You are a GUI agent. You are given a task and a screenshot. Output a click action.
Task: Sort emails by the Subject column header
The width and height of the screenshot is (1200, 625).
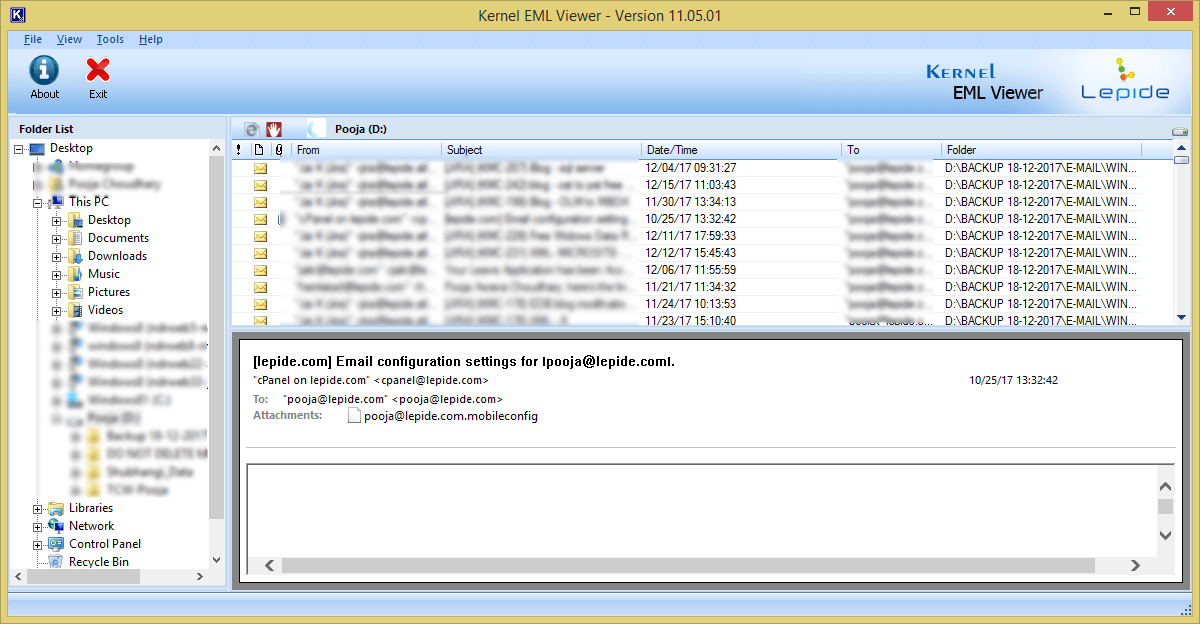click(542, 150)
